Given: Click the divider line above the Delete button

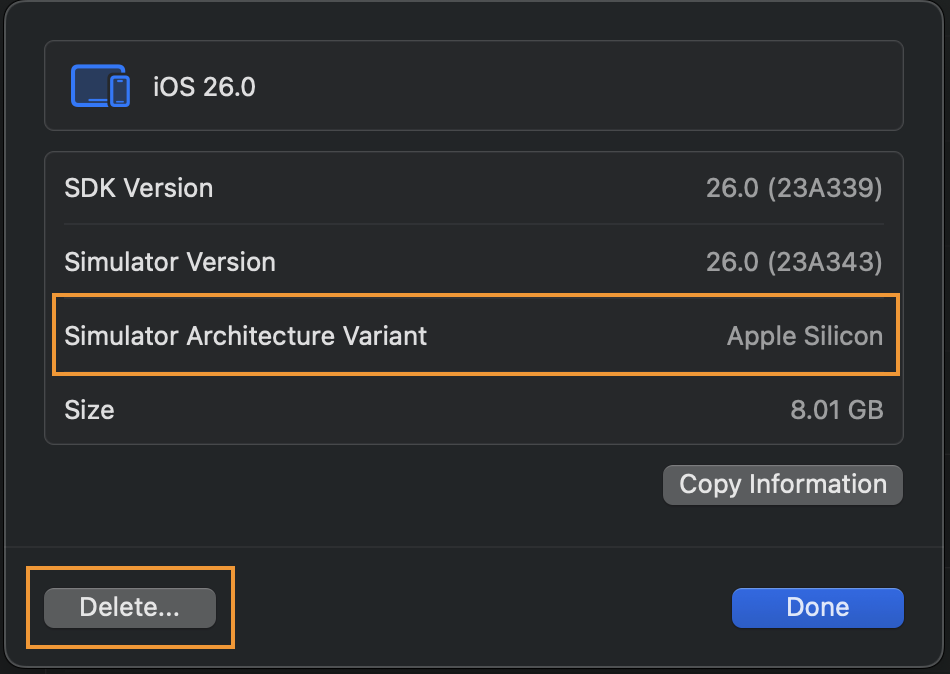Looking at the screenshot, I should pos(475,547).
